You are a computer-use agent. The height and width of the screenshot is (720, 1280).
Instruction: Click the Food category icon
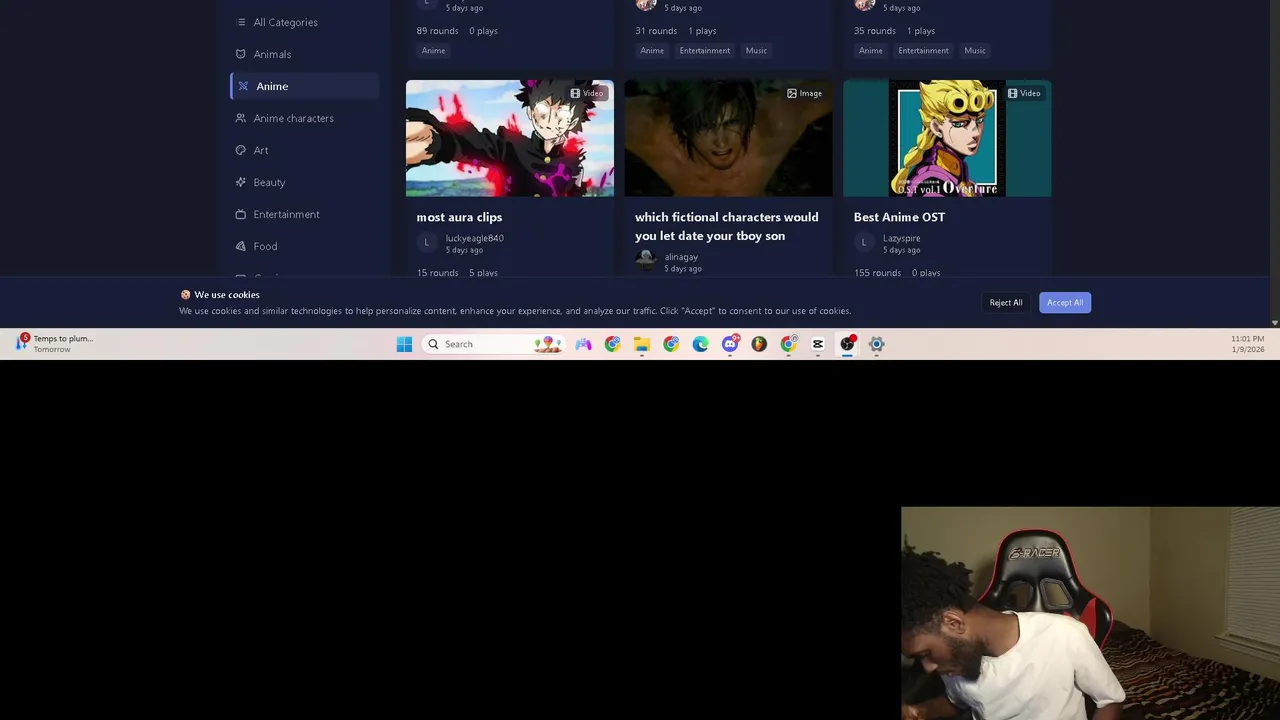tap(241, 246)
